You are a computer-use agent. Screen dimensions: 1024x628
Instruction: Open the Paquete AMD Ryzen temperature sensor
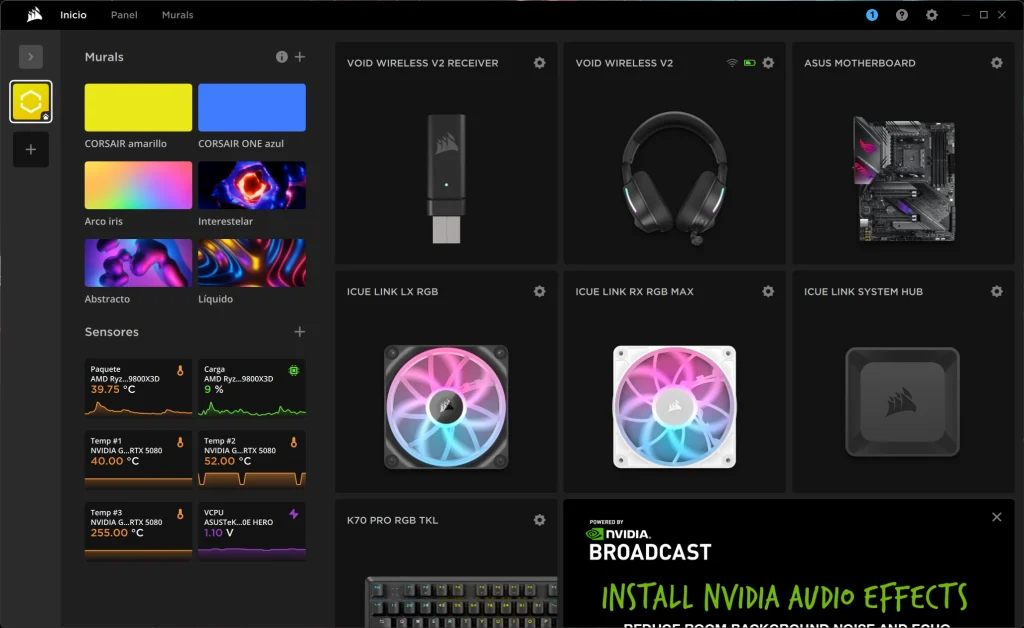coord(138,388)
